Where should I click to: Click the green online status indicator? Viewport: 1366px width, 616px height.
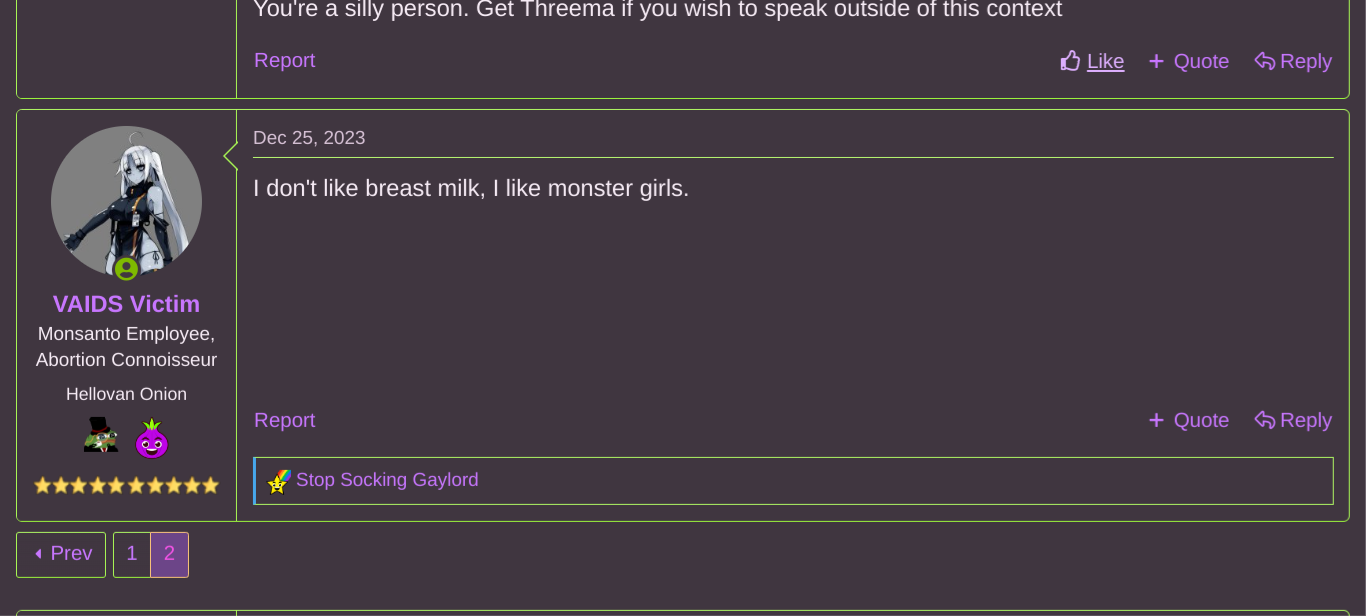click(x=126, y=269)
